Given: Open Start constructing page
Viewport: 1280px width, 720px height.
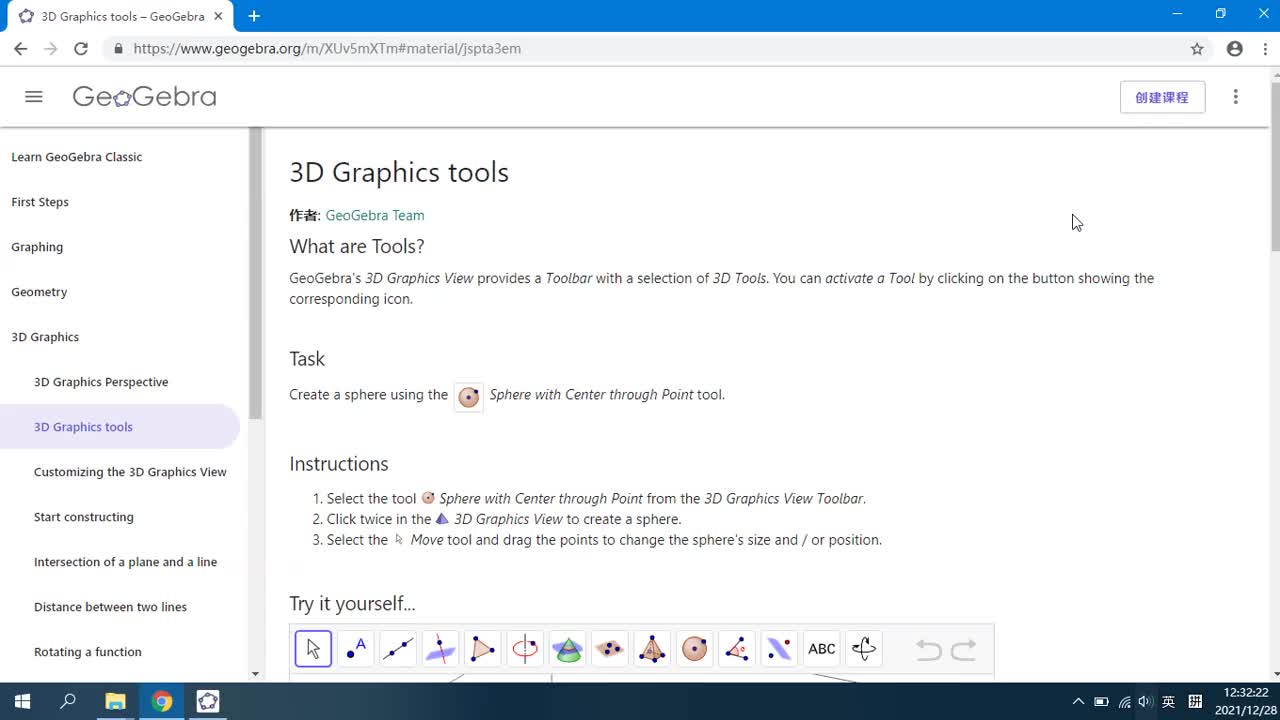Looking at the screenshot, I should [84, 517].
